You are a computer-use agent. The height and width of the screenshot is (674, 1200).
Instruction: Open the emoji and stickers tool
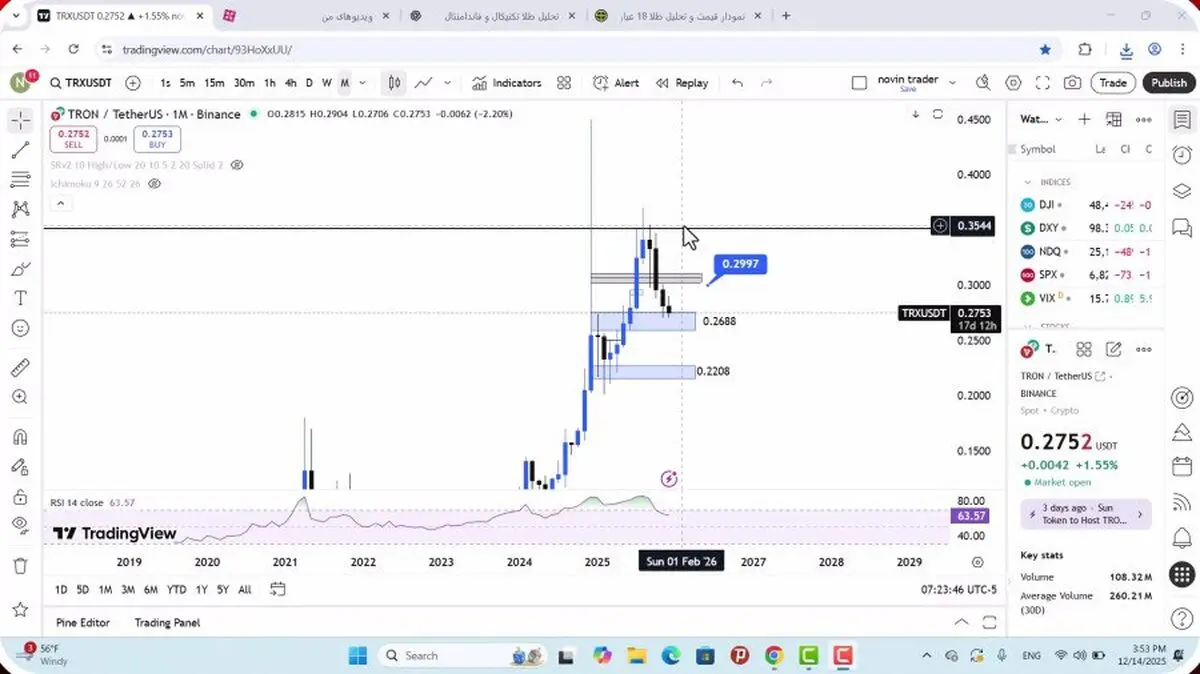[x=20, y=328]
